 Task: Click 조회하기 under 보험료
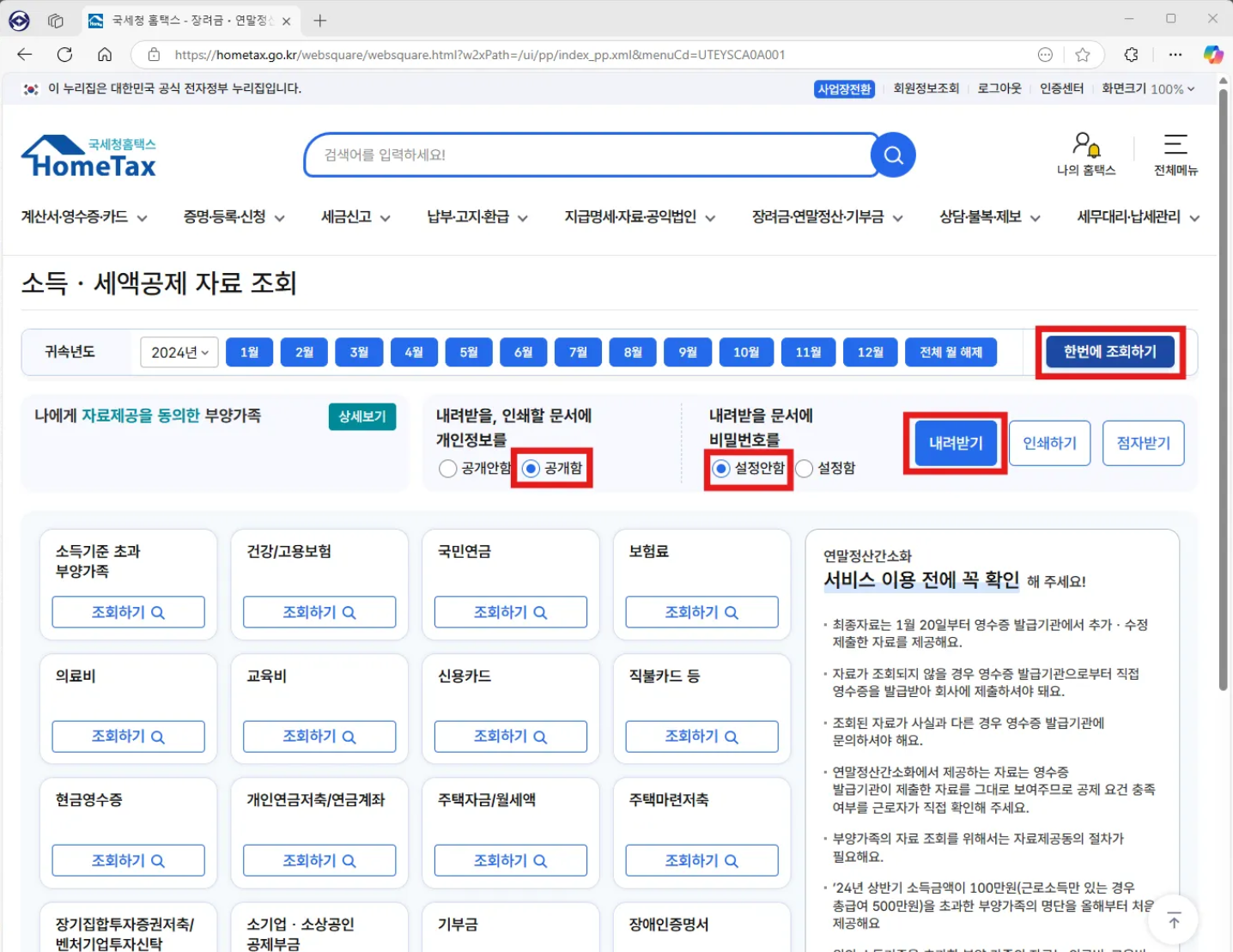click(702, 612)
